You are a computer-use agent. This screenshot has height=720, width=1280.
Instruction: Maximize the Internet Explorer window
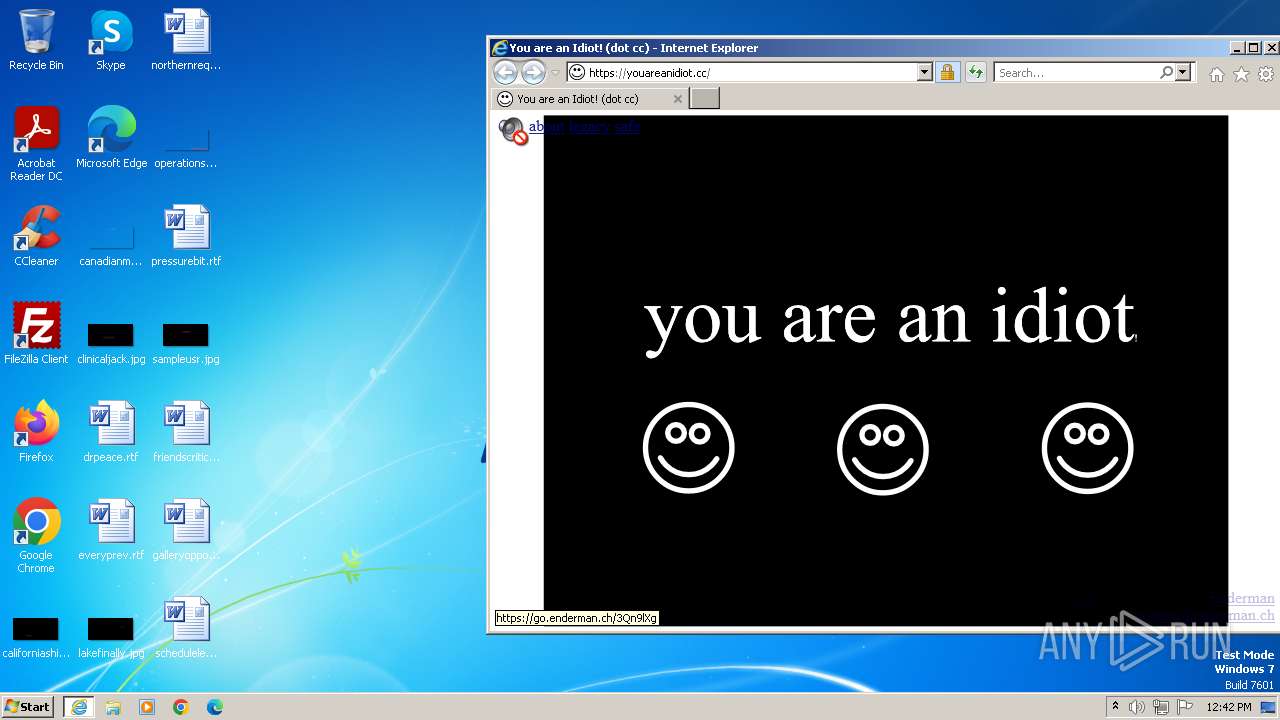coord(1254,47)
